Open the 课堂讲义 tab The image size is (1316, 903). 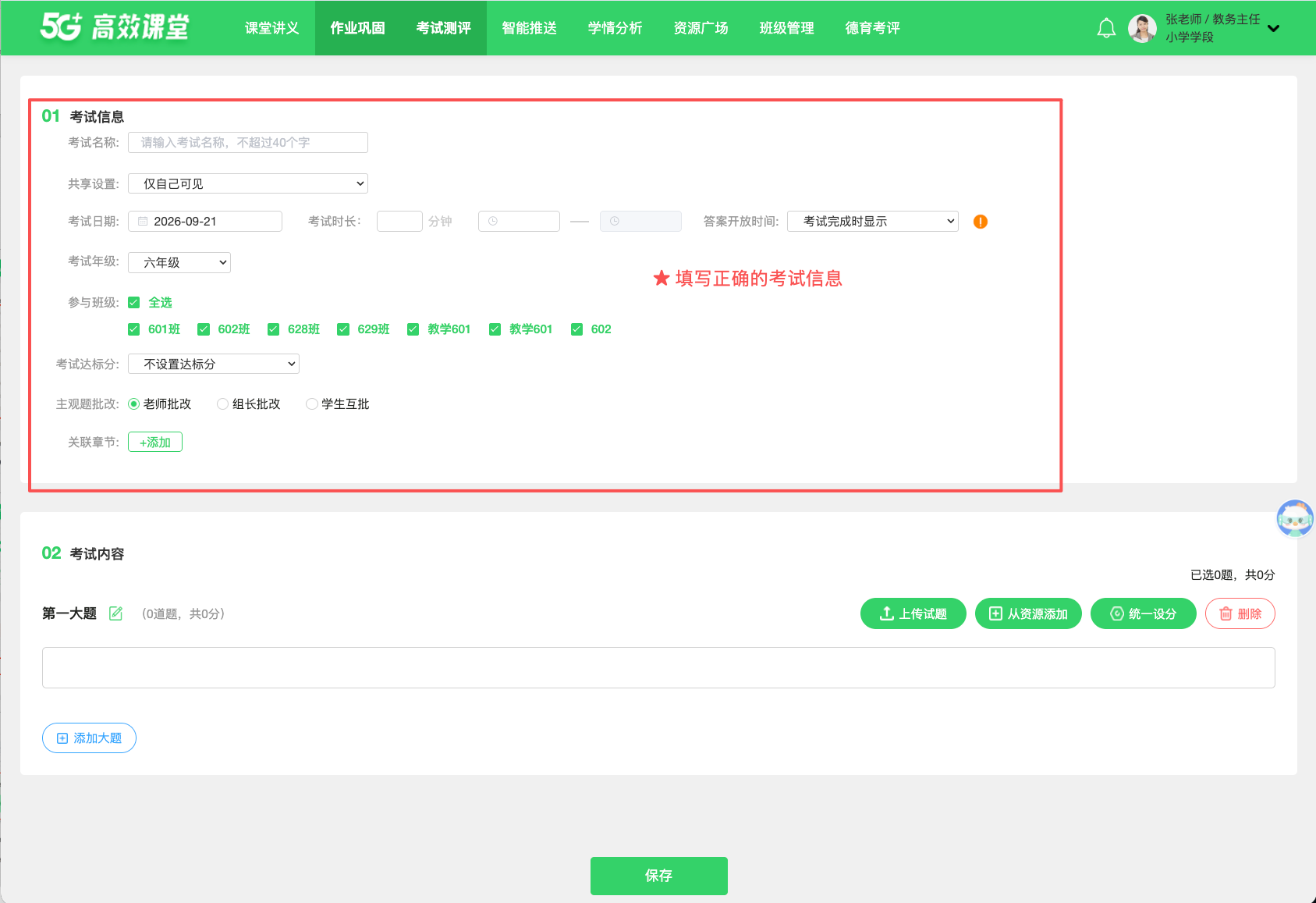[272, 28]
